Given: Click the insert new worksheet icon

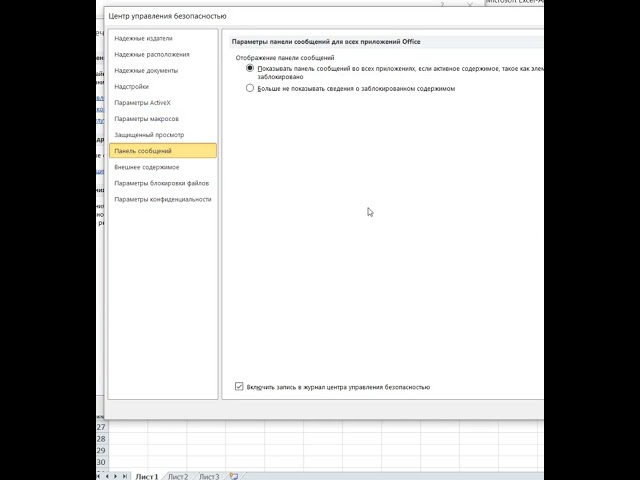Looking at the screenshot, I should tap(234, 476).
